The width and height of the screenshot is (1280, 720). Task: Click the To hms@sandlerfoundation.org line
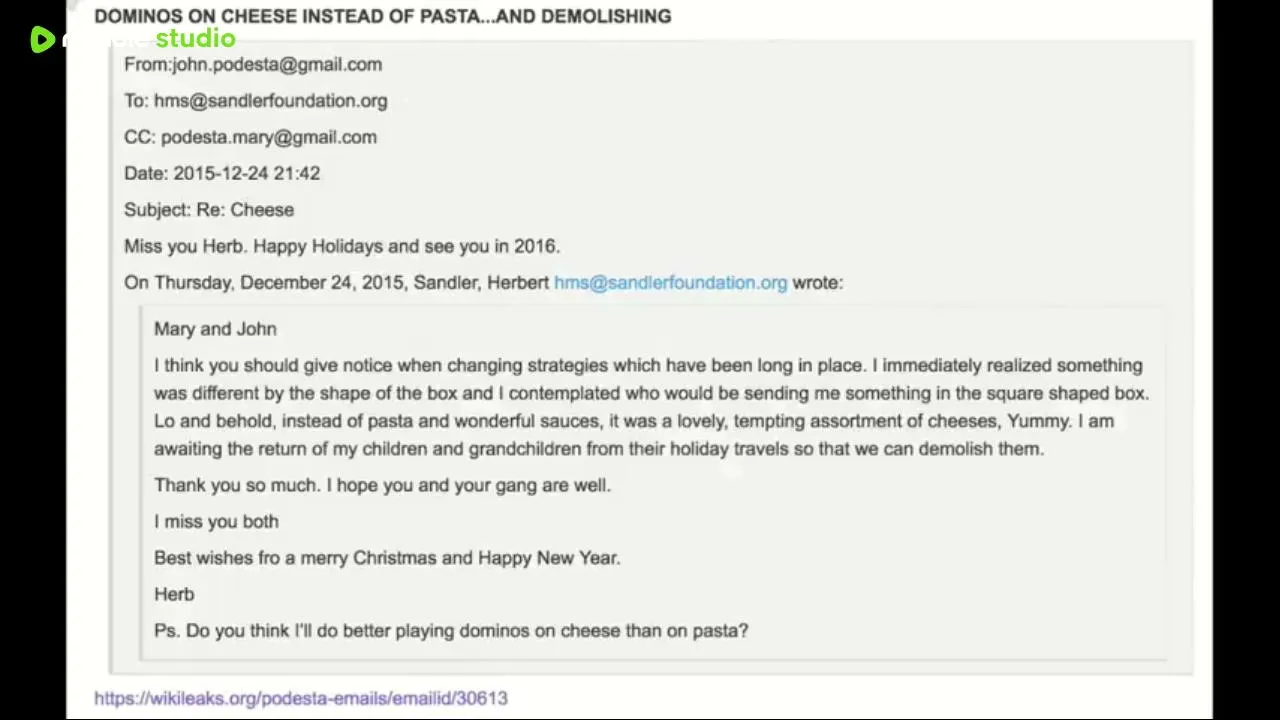click(256, 100)
